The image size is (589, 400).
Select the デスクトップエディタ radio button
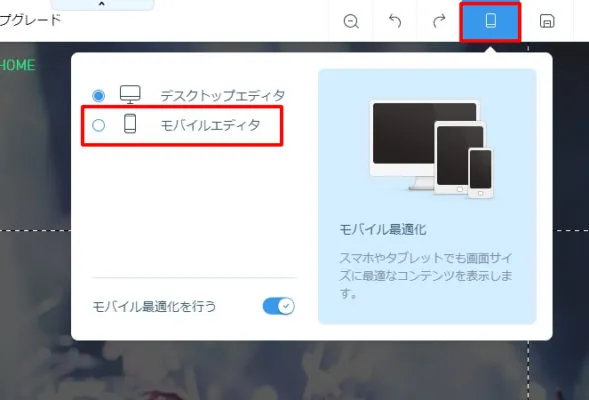pyautogui.click(x=98, y=95)
